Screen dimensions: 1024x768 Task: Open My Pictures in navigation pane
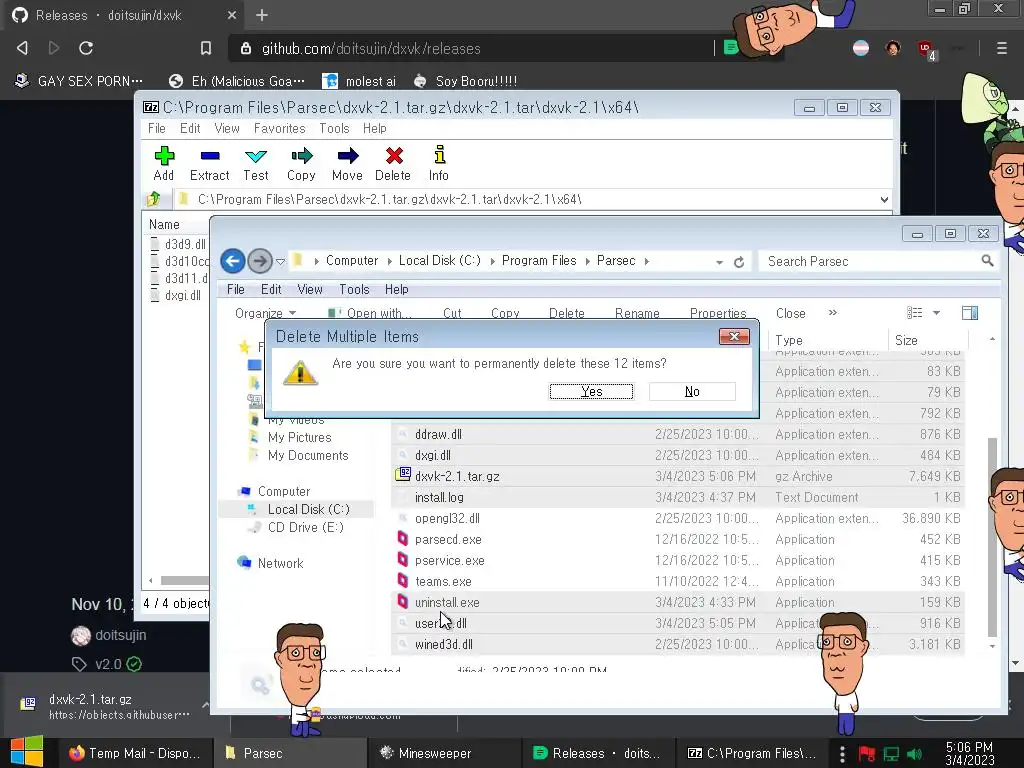pyautogui.click(x=299, y=437)
